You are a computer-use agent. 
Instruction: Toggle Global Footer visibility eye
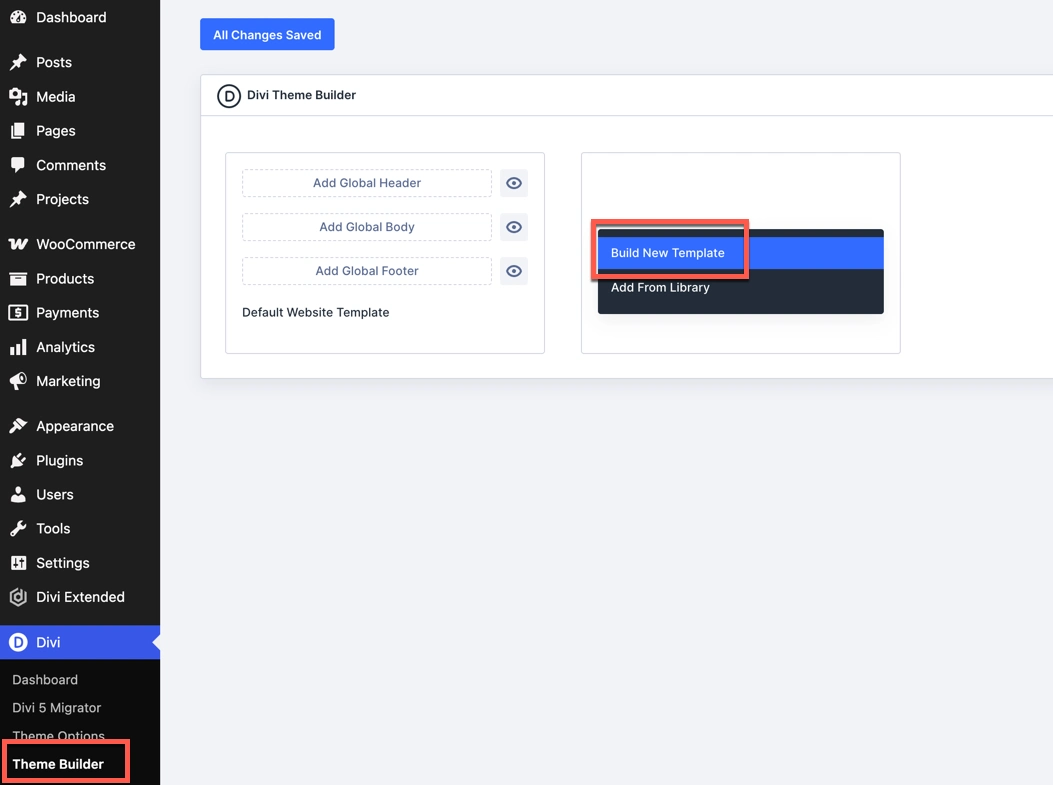coord(514,271)
